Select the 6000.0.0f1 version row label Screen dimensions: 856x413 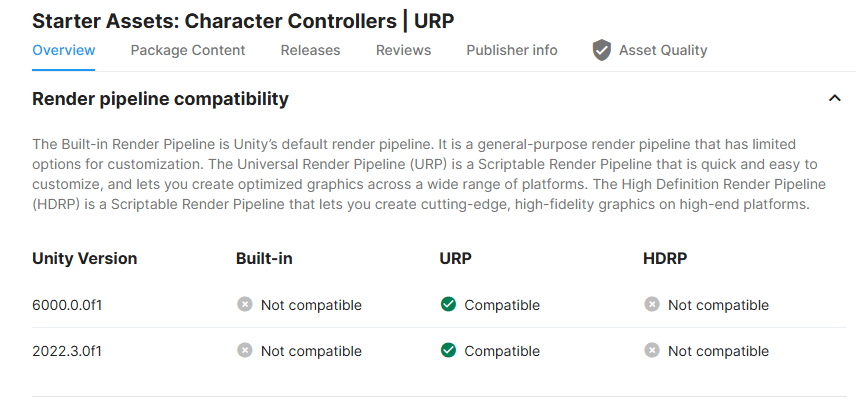pos(67,305)
